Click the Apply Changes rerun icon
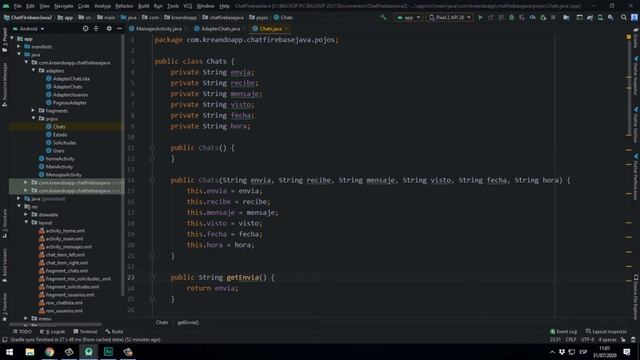Screen dimensions: 640x360 pos(491,18)
